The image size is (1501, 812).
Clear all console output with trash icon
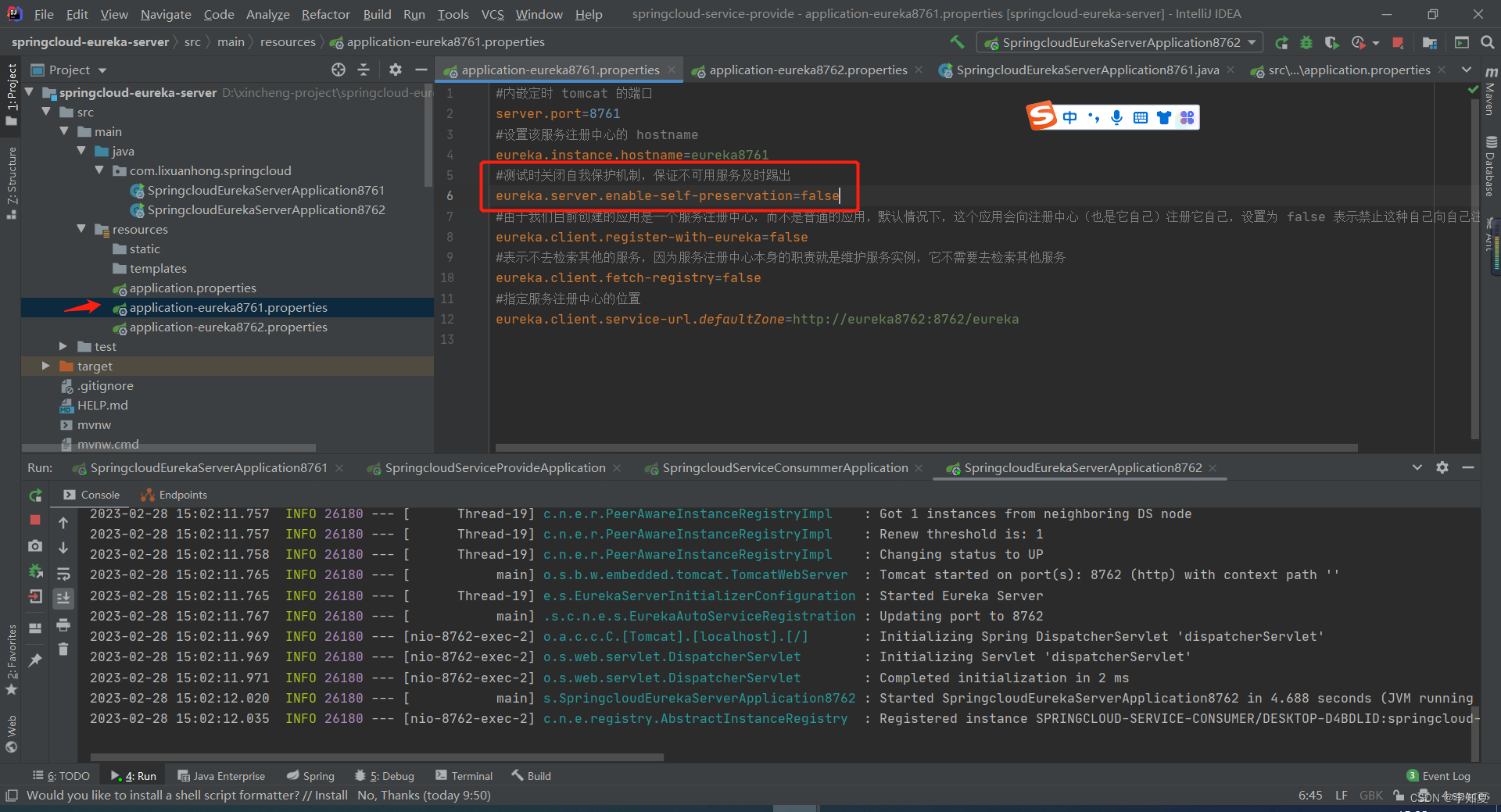pos(63,649)
